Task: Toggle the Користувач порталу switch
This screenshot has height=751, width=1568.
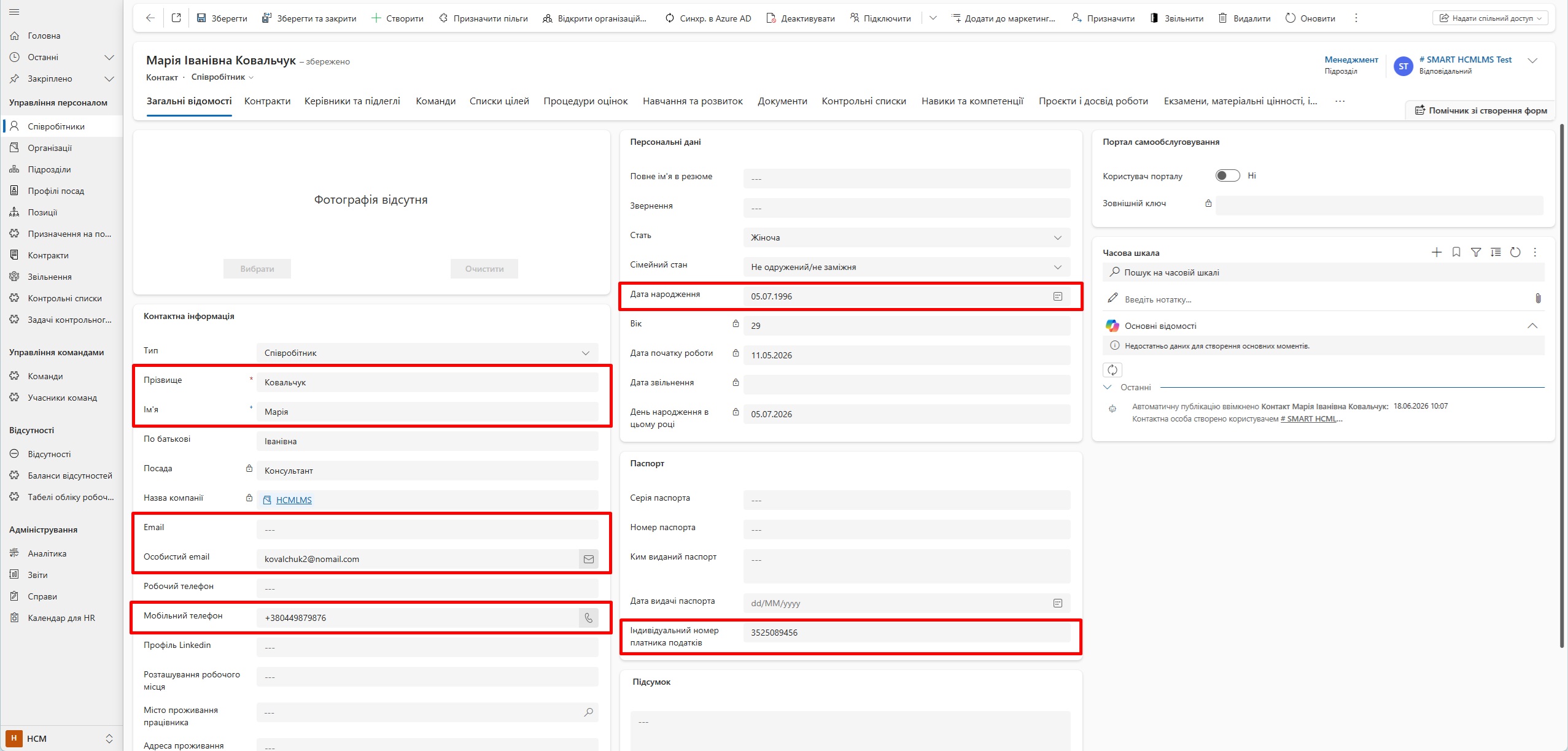Action: tap(1228, 175)
